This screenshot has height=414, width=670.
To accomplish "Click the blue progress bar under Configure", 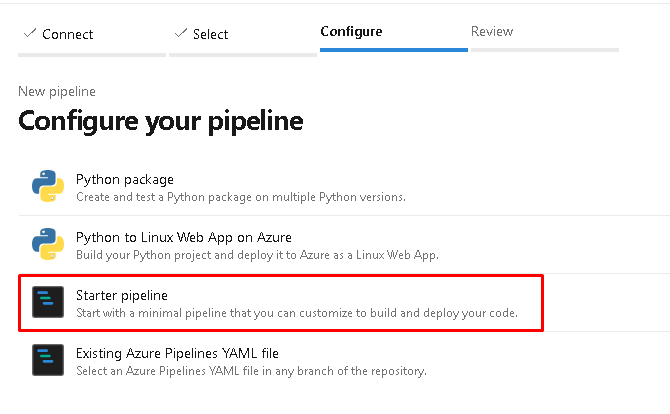I will coord(393,49).
